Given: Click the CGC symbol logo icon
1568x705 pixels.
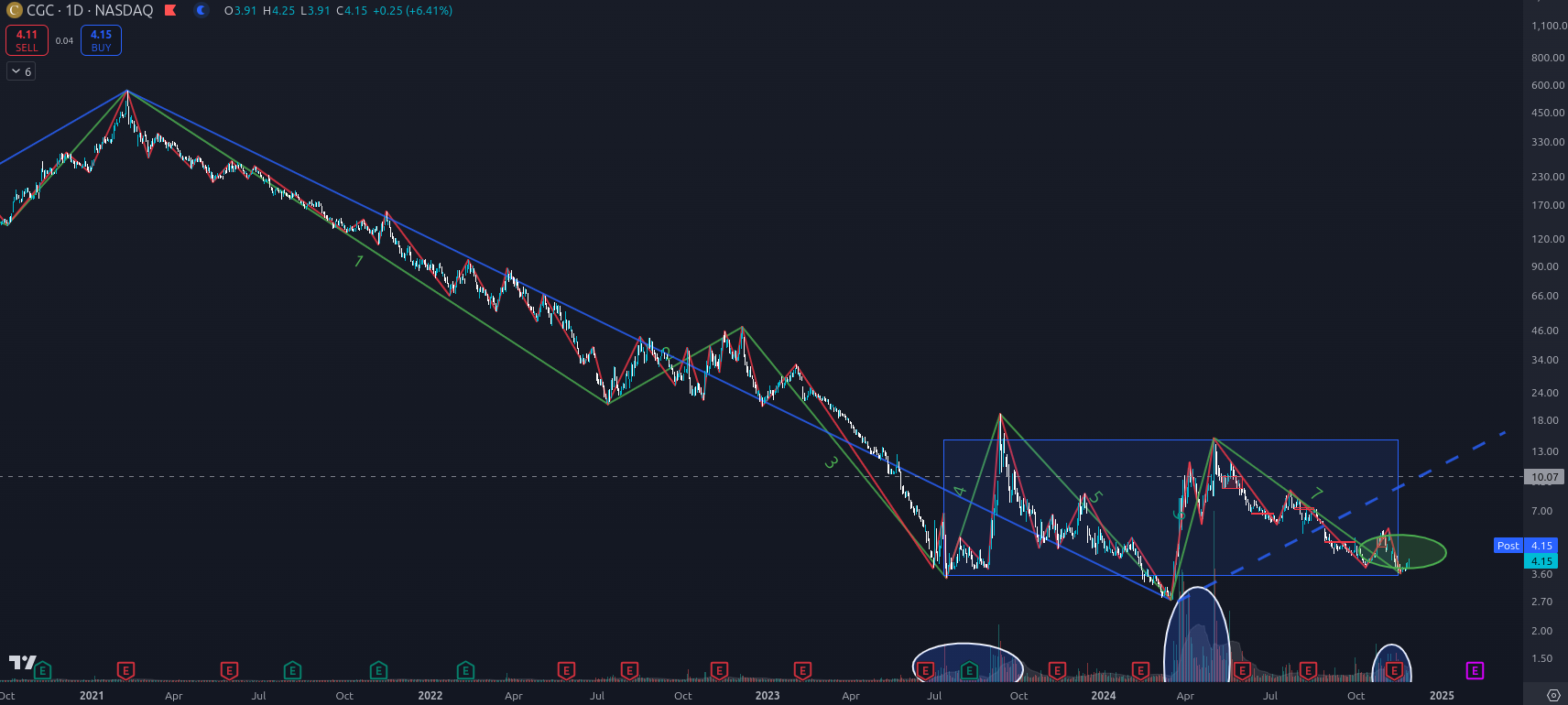Looking at the screenshot, I should coord(14,11).
